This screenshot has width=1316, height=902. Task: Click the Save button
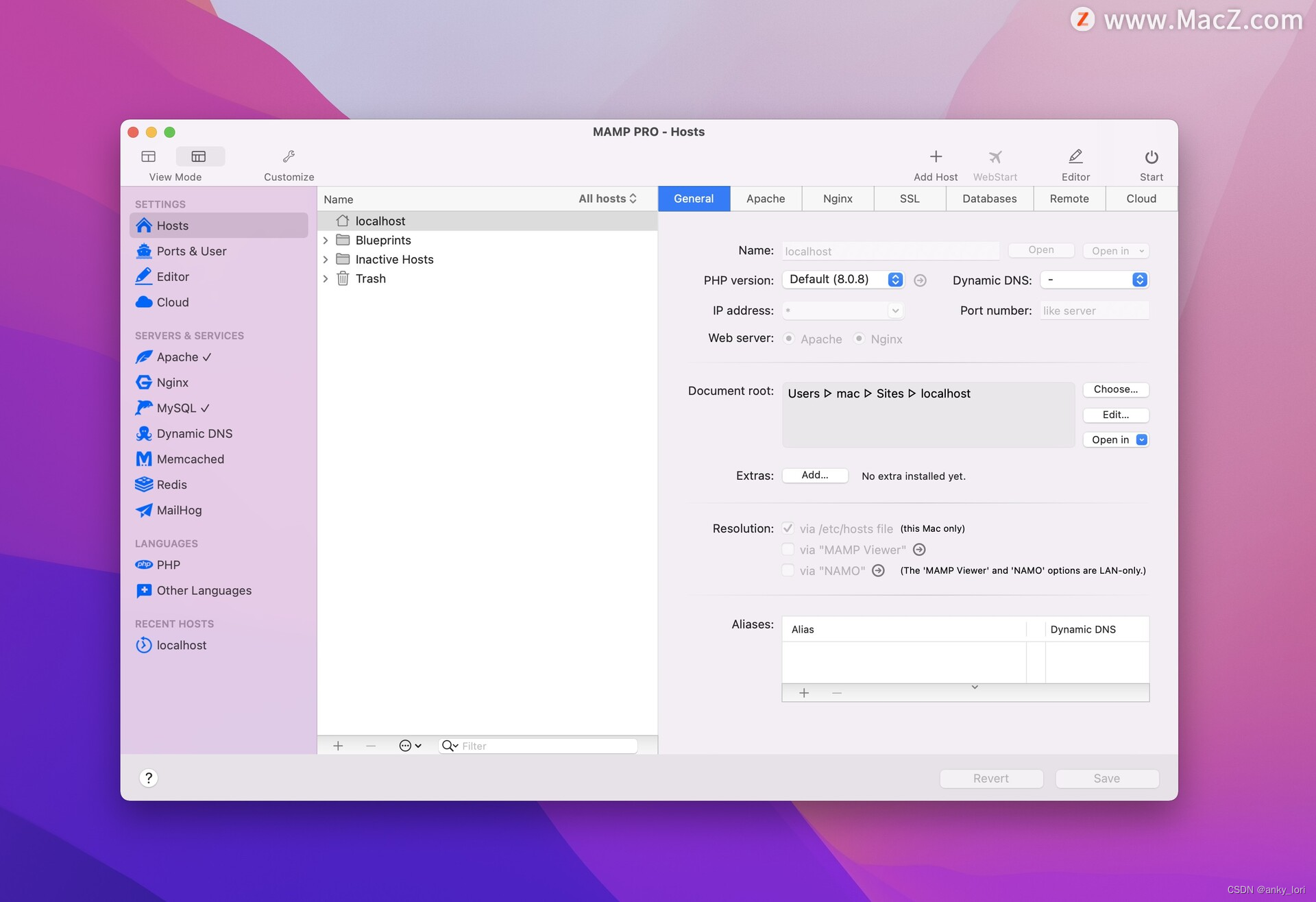pyautogui.click(x=1106, y=778)
